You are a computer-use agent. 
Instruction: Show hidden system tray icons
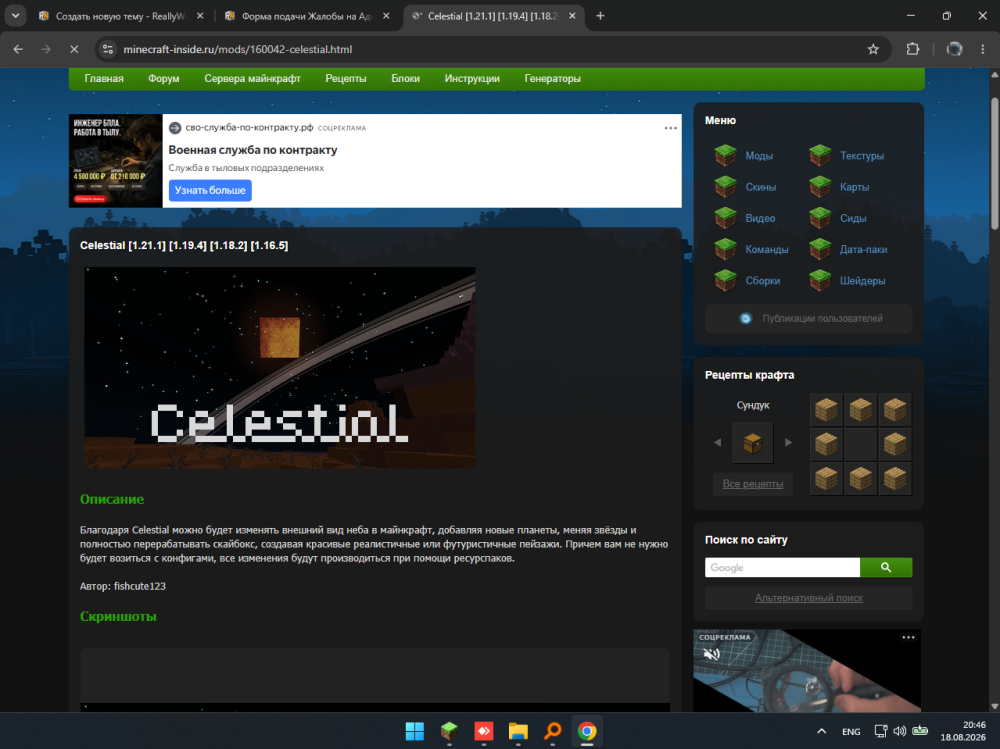(x=821, y=731)
